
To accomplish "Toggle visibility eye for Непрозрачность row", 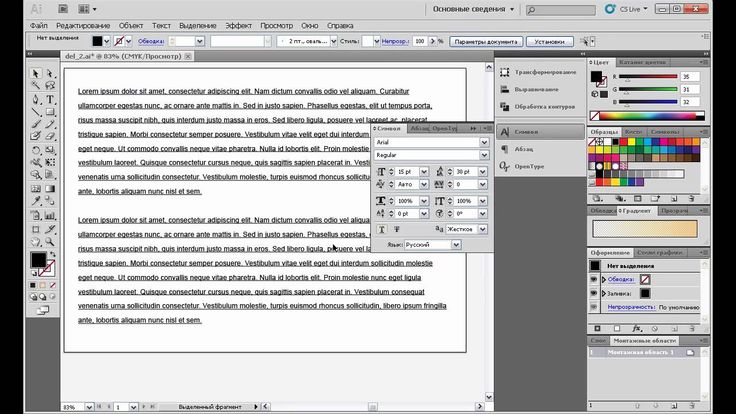I will [x=594, y=307].
